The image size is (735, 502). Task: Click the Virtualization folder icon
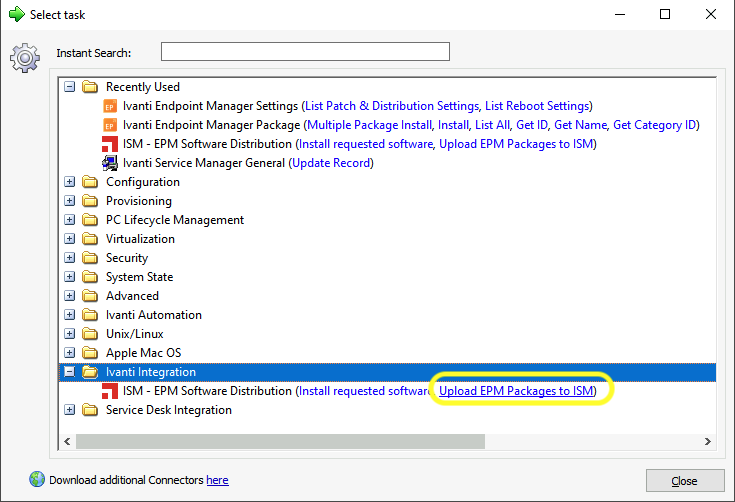[x=90, y=239]
